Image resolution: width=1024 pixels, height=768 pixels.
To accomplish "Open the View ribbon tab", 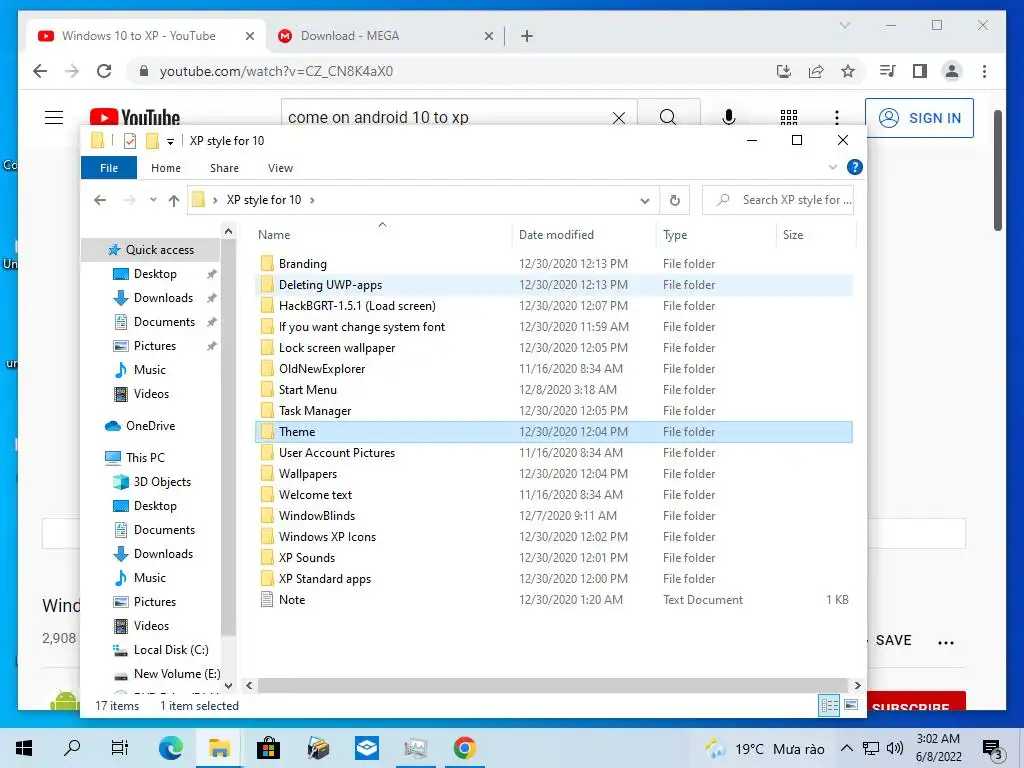I will point(280,168).
